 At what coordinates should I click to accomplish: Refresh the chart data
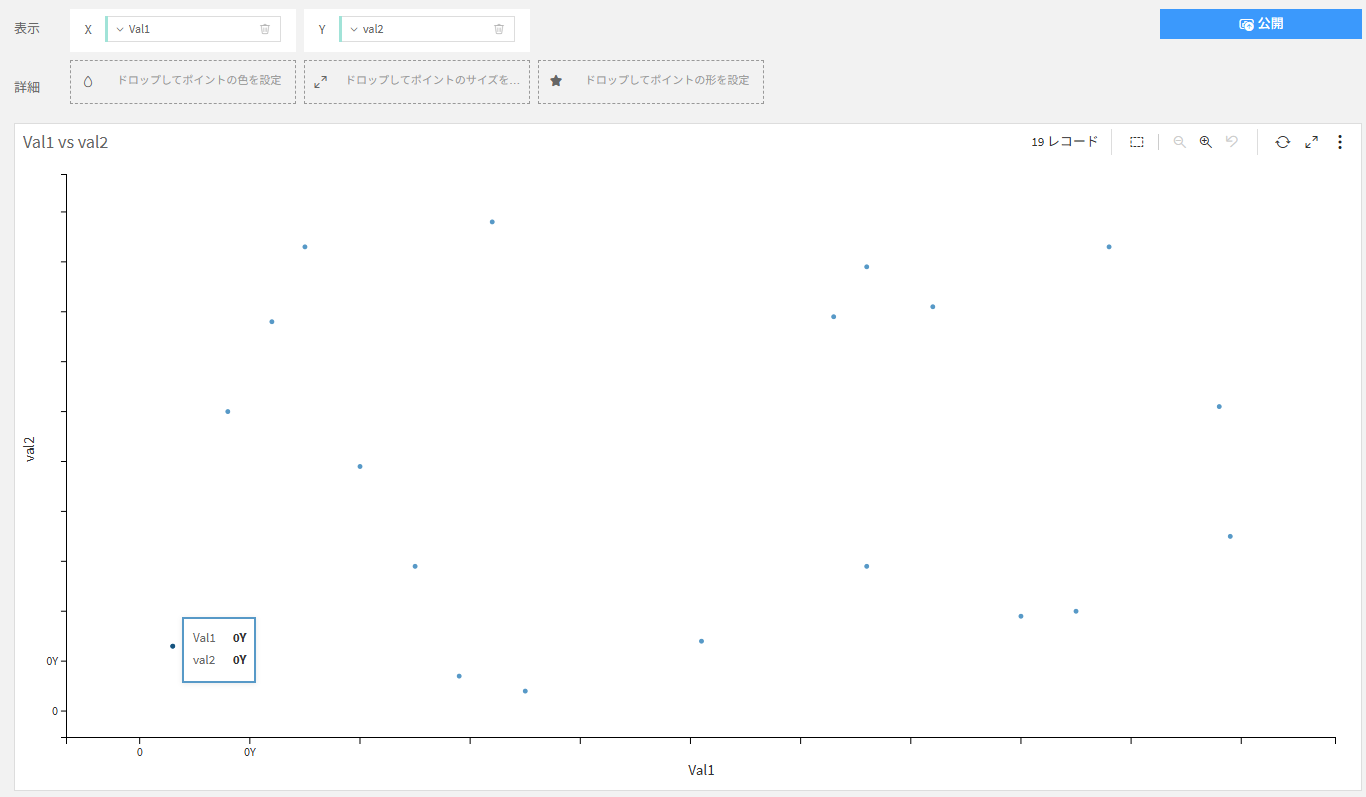pyautogui.click(x=1283, y=142)
